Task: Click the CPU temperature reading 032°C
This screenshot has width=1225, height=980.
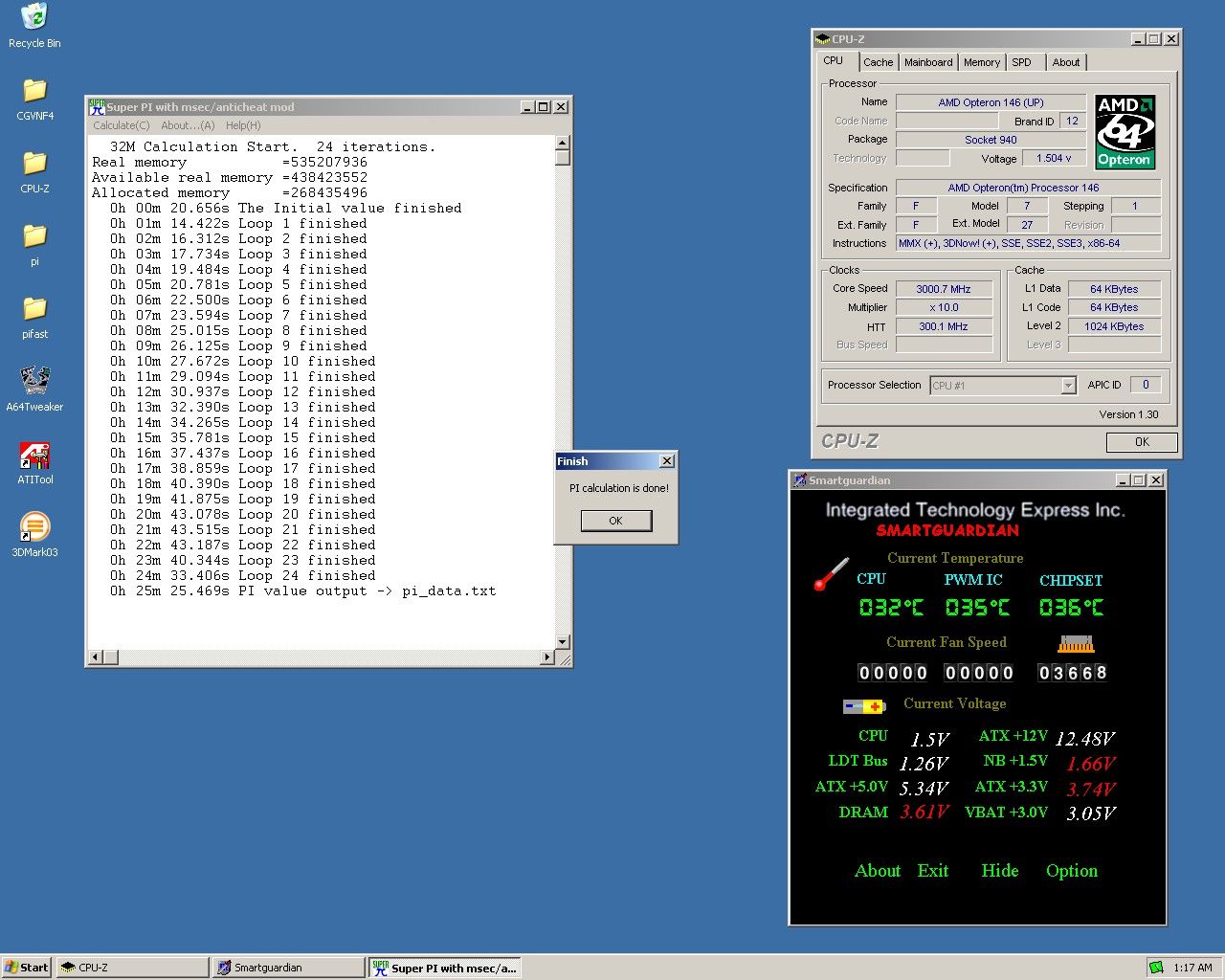Action: [x=891, y=608]
